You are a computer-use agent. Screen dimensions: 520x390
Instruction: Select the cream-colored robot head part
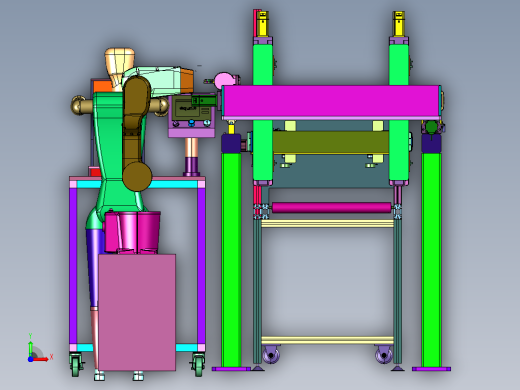click(x=119, y=70)
